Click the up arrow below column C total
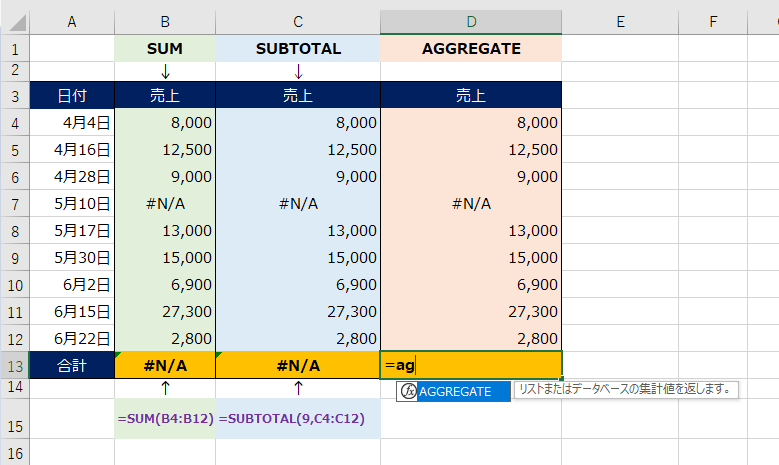The width and height of the screenshot is (779, 465). pos(298,387)
